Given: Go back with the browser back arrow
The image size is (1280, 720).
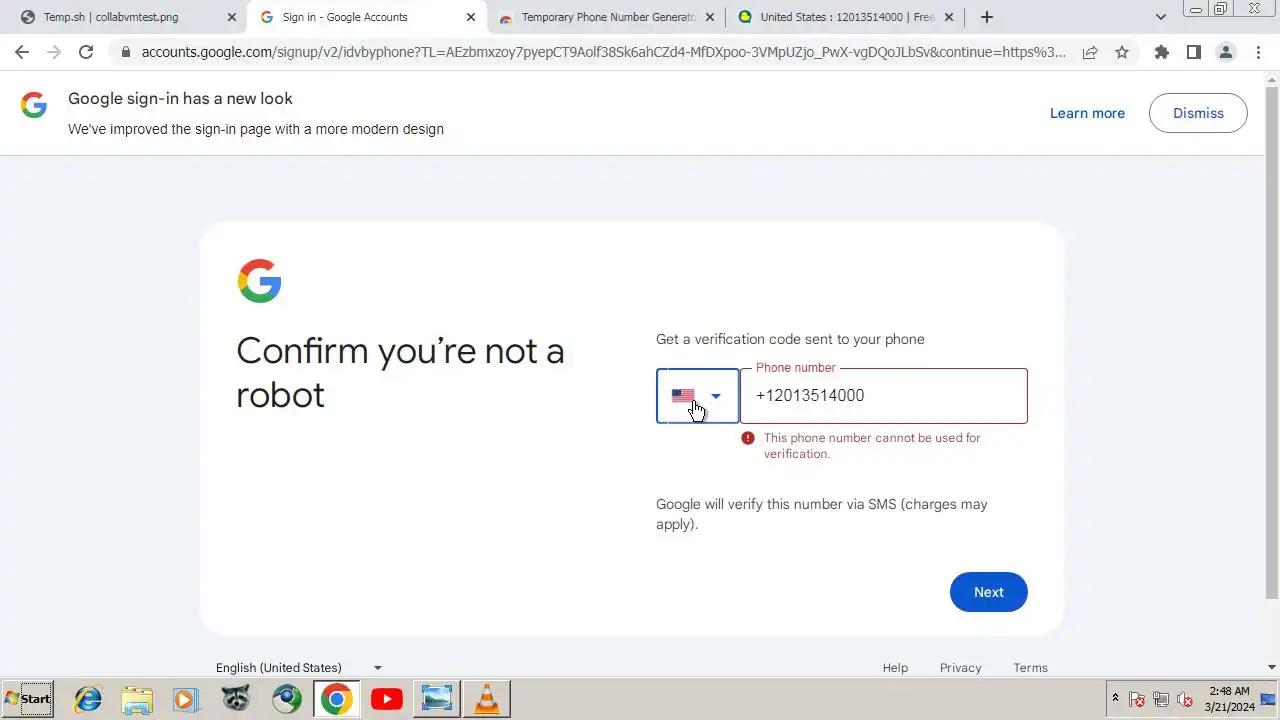Looking at the screenshot, I should pyautogui.click(x=22, y=52).
